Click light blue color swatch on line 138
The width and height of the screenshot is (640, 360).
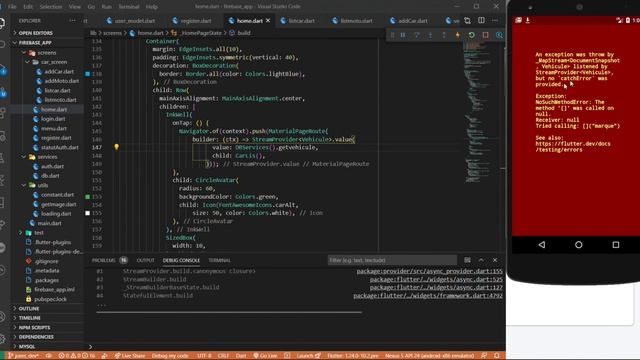[87, 74]
